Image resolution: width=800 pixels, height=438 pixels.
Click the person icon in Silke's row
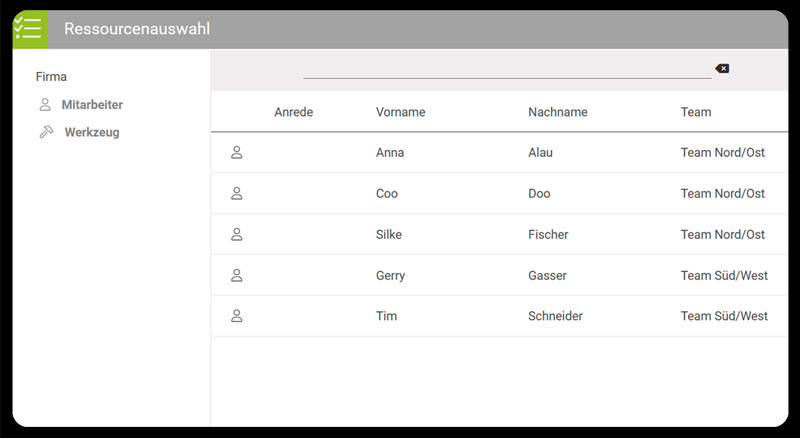pos(237,235)
